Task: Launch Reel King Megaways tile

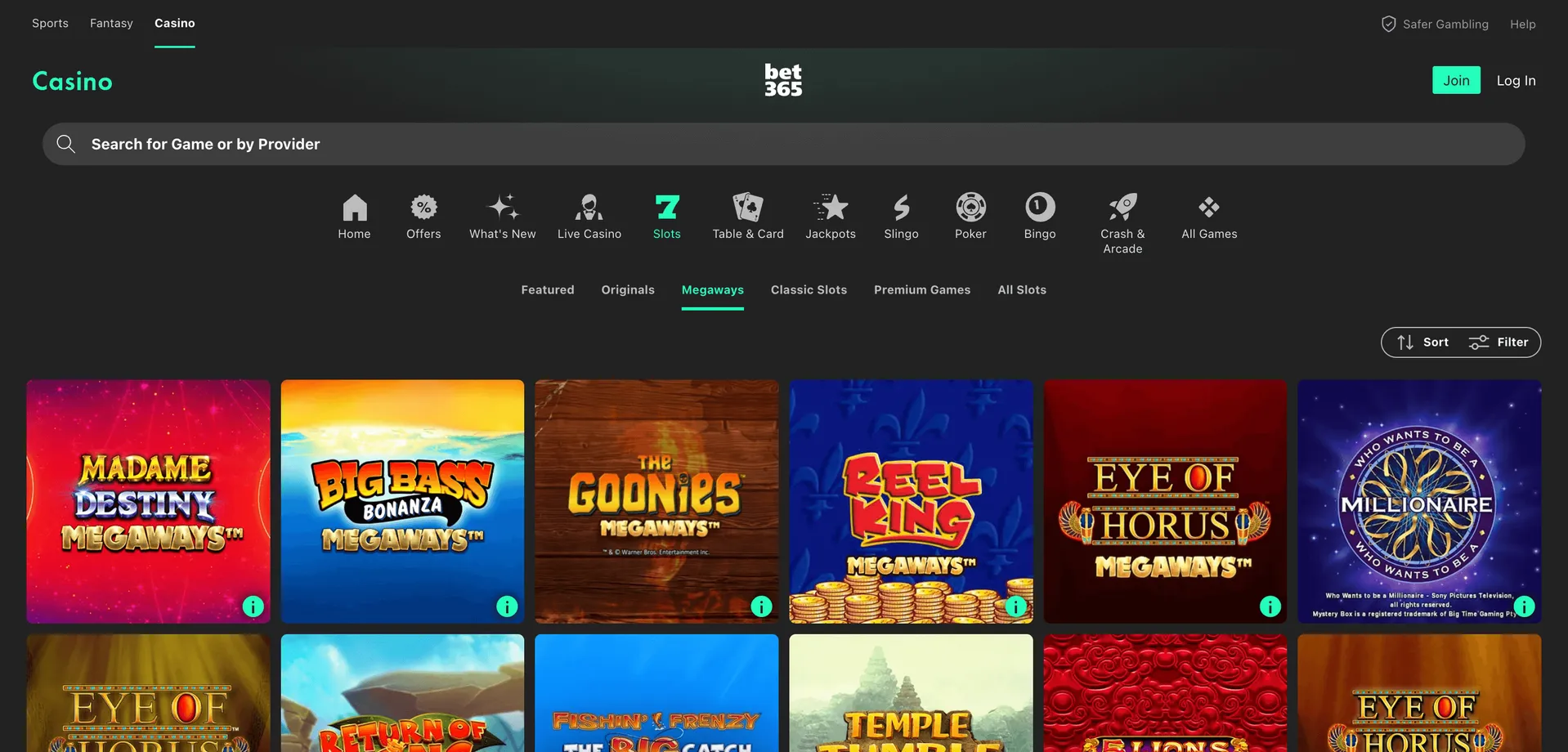Action: click(911, 502)
